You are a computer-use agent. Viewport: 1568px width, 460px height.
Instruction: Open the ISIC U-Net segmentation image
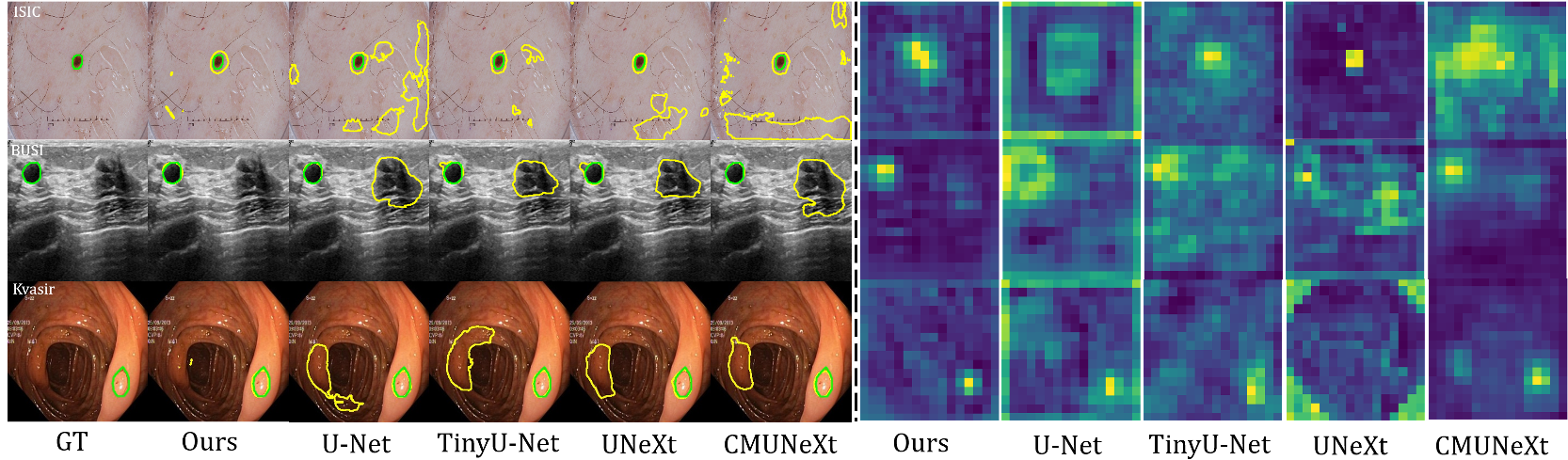(x=360, y=71)
